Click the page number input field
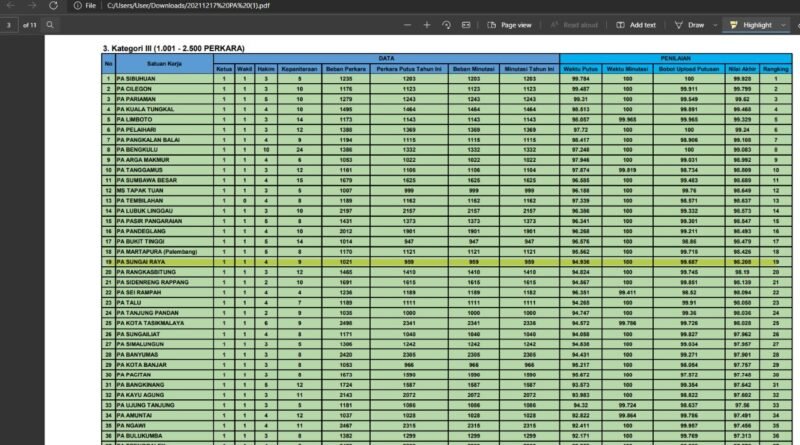800x445 pixels. [x=10, y=24]
